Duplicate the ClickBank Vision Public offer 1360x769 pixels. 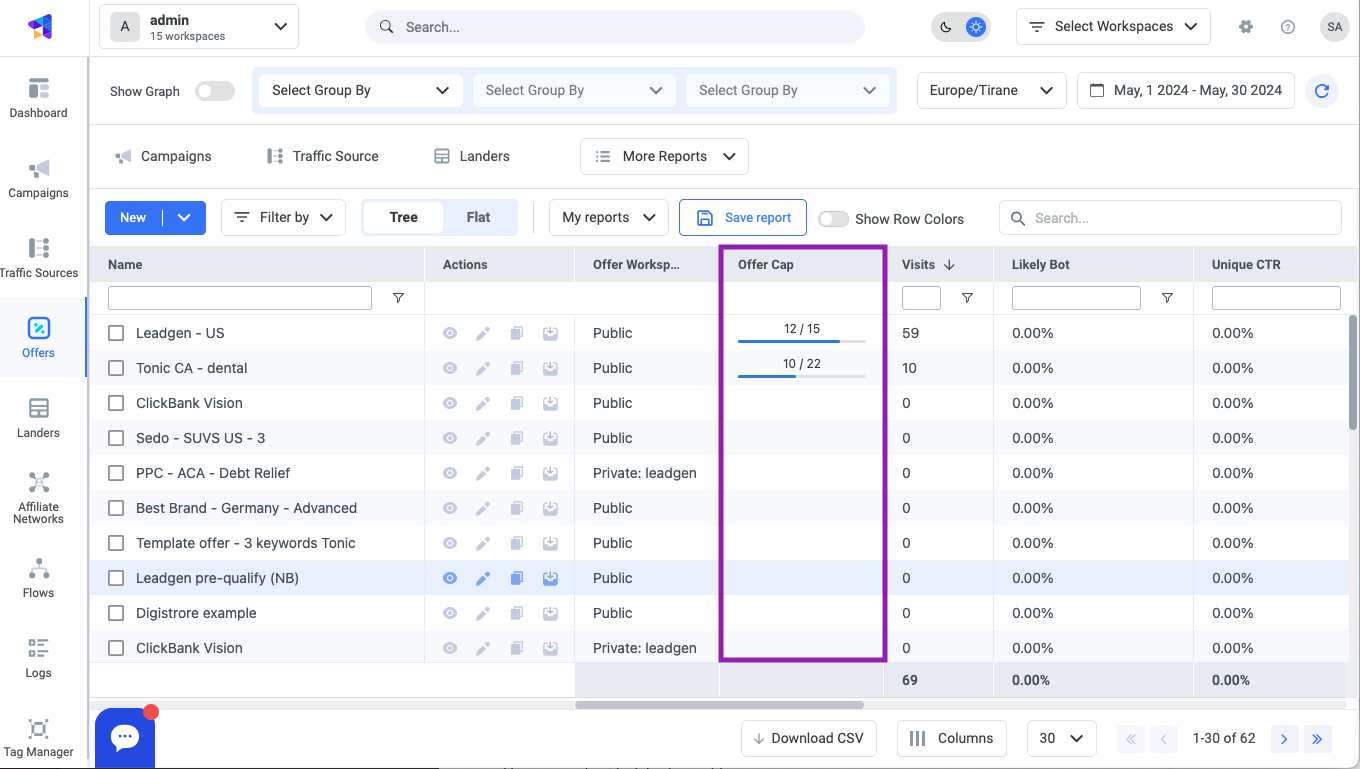coord(517,403)
